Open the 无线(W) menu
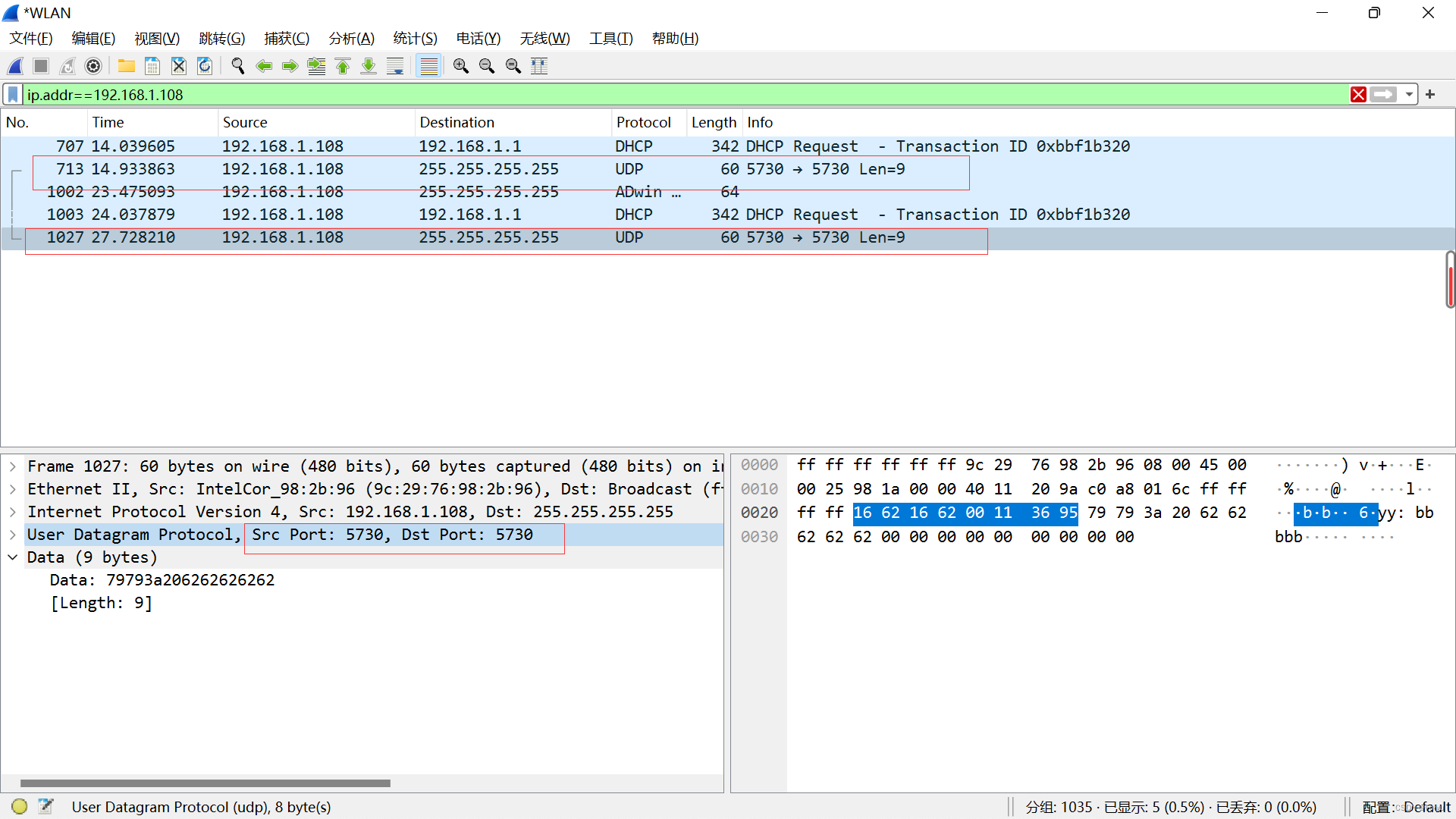 click(545, 39)
